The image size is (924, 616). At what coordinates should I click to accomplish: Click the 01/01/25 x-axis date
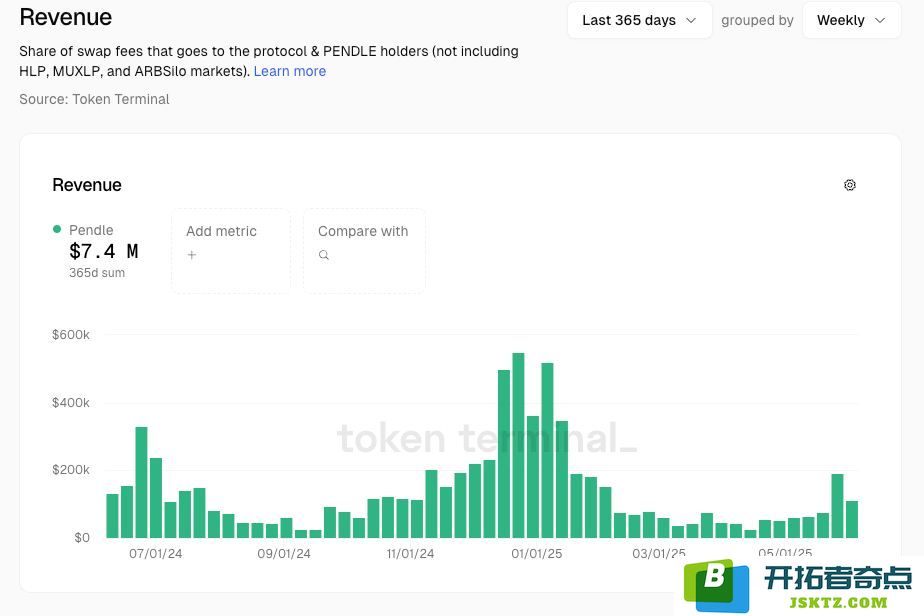point(536,554)
